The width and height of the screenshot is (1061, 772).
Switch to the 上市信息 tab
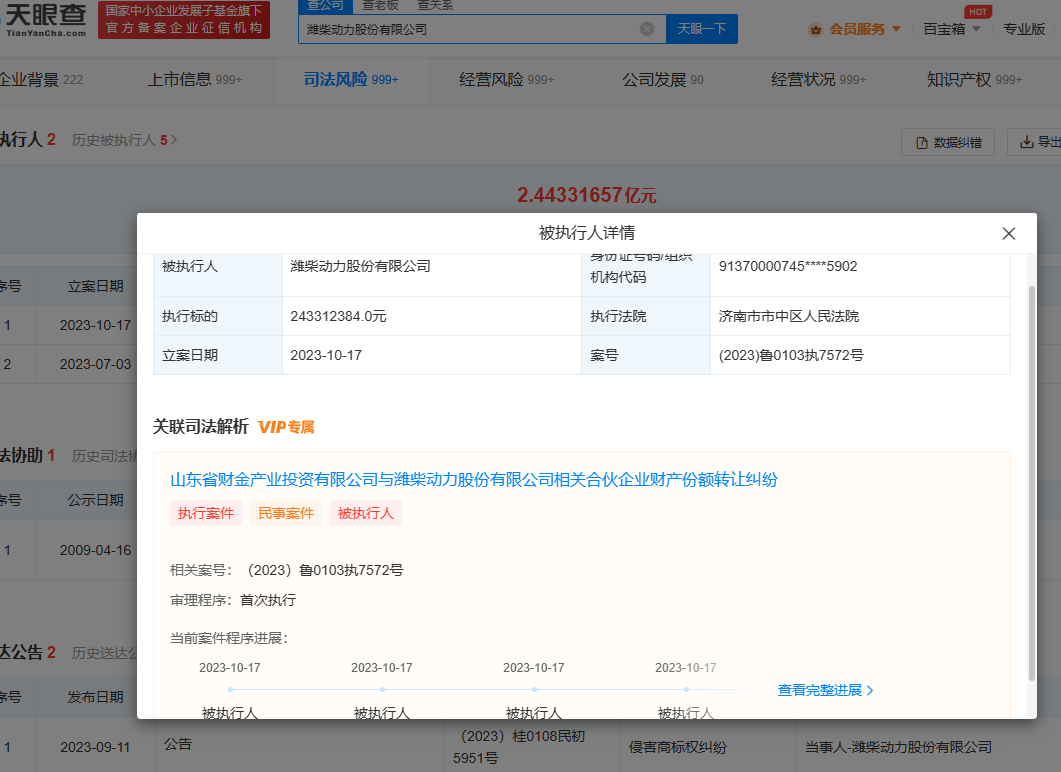click(195, 80)
